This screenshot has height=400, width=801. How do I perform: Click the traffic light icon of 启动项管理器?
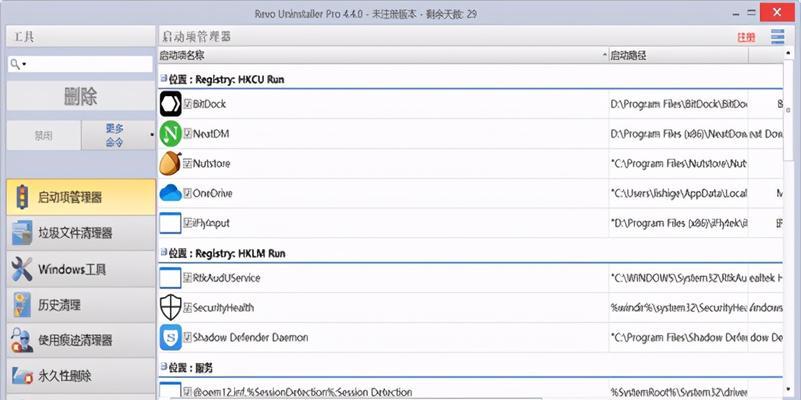click(x=22, y=197)
